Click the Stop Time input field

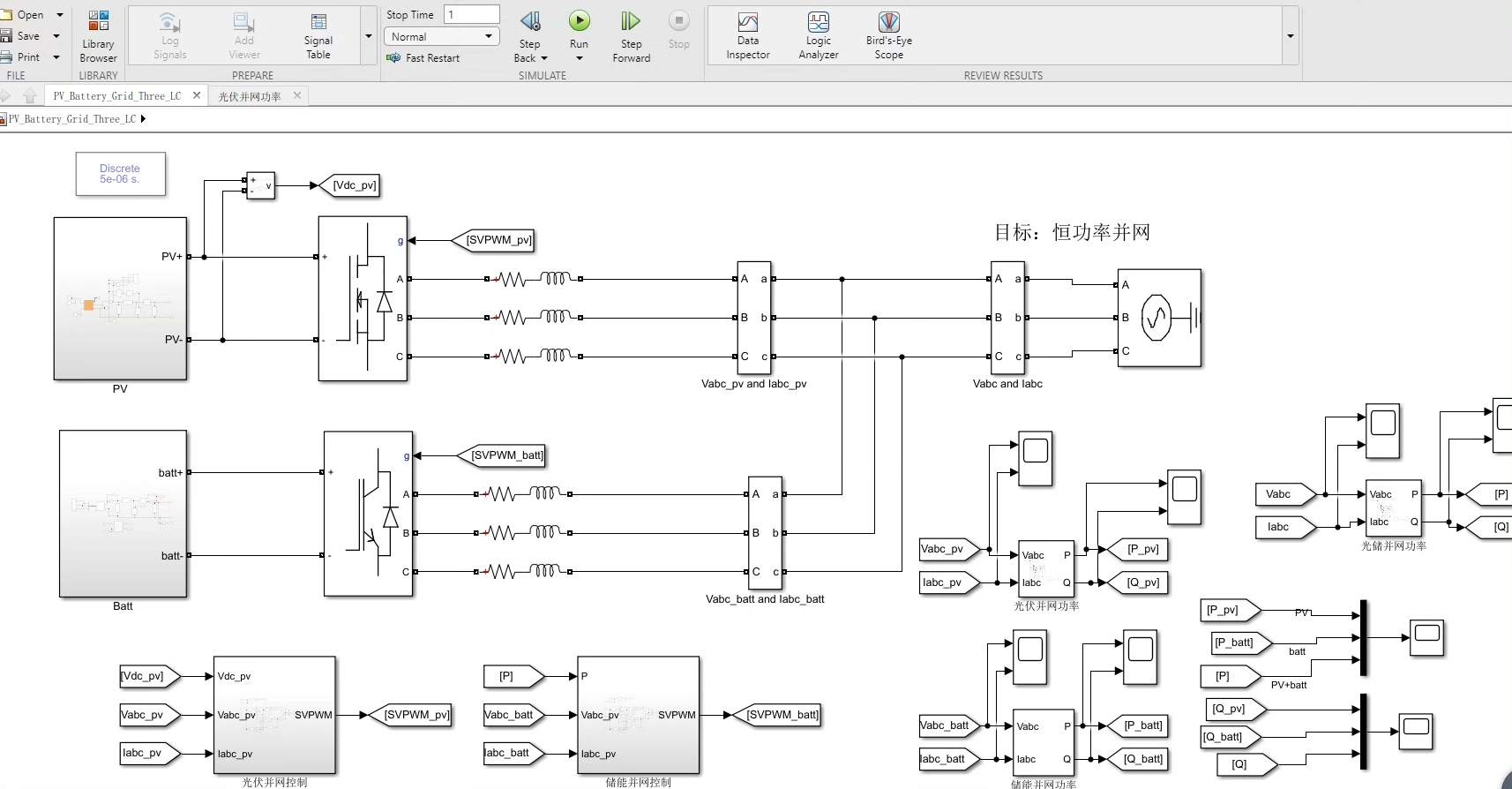pos(472,14)
